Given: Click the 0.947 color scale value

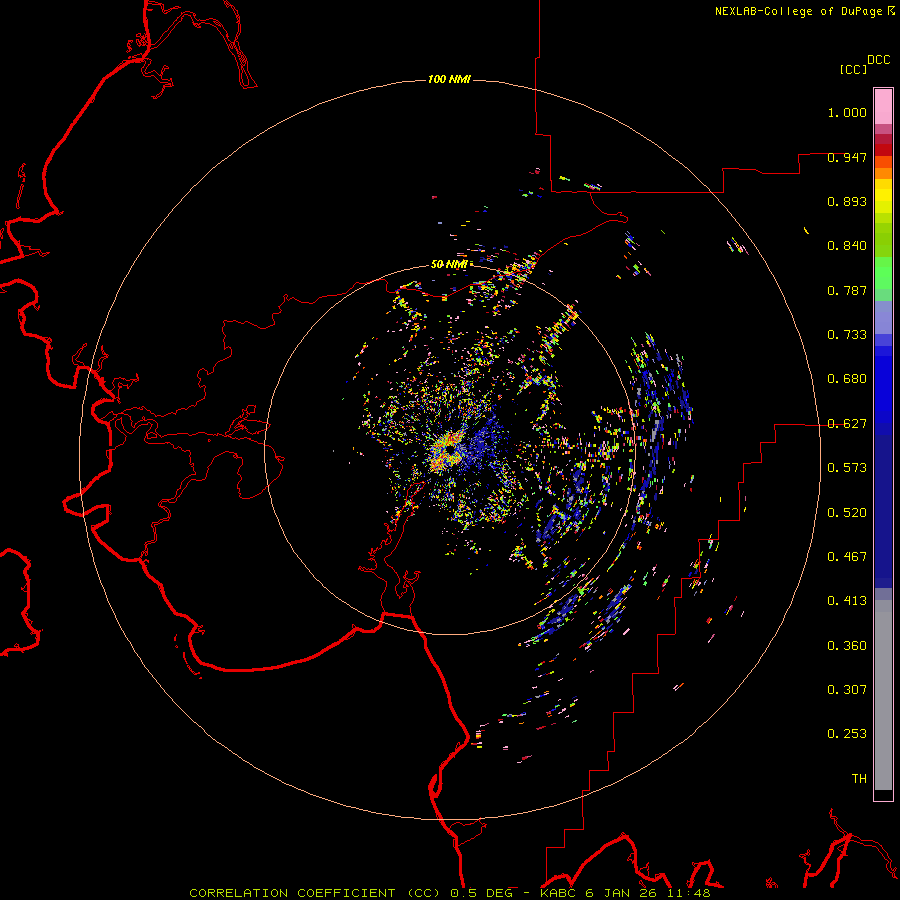Looking at the screenshot, I should [x=847, y=157].
